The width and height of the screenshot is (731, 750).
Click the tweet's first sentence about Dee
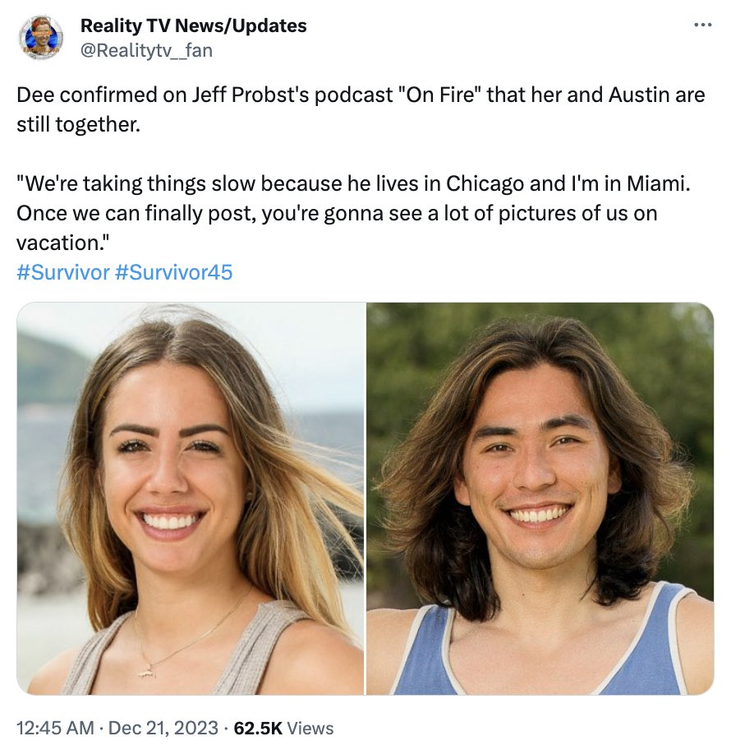(x=361, y=110)
